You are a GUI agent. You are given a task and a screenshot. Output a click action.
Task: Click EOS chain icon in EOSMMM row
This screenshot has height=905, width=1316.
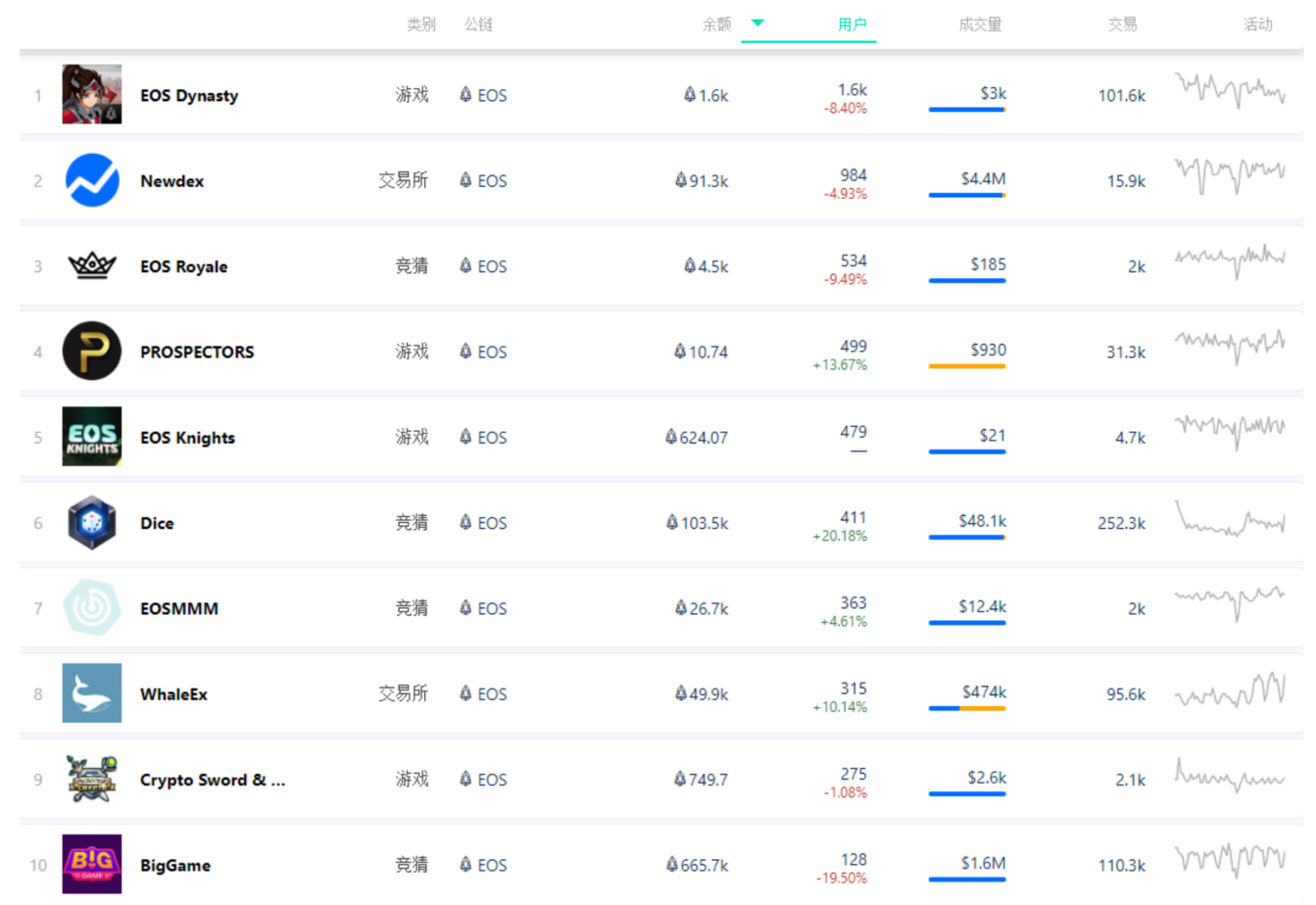(x=465, y=607)
